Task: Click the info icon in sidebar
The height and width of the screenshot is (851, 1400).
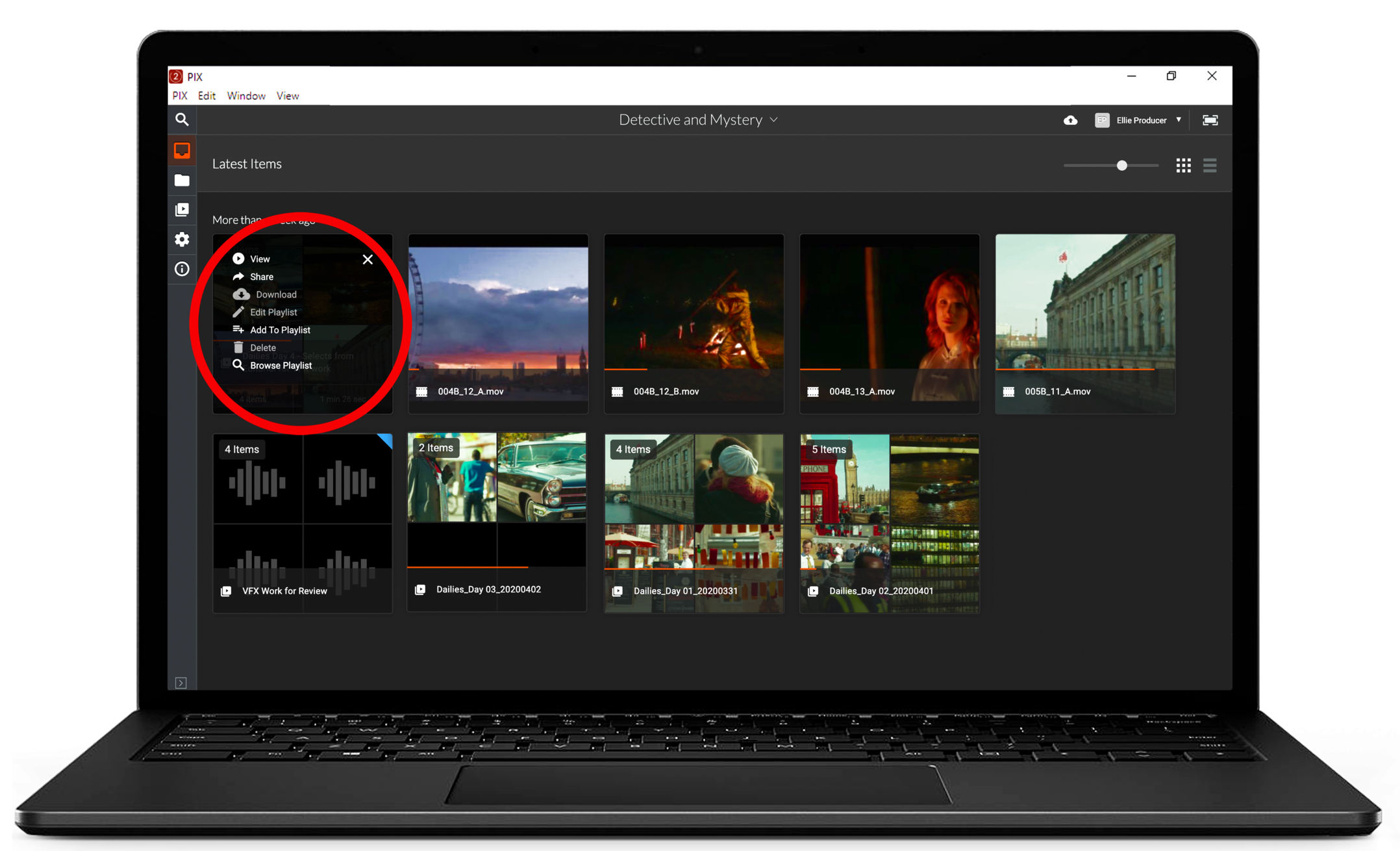Action: pyautogui.click(x=182, y=269)
